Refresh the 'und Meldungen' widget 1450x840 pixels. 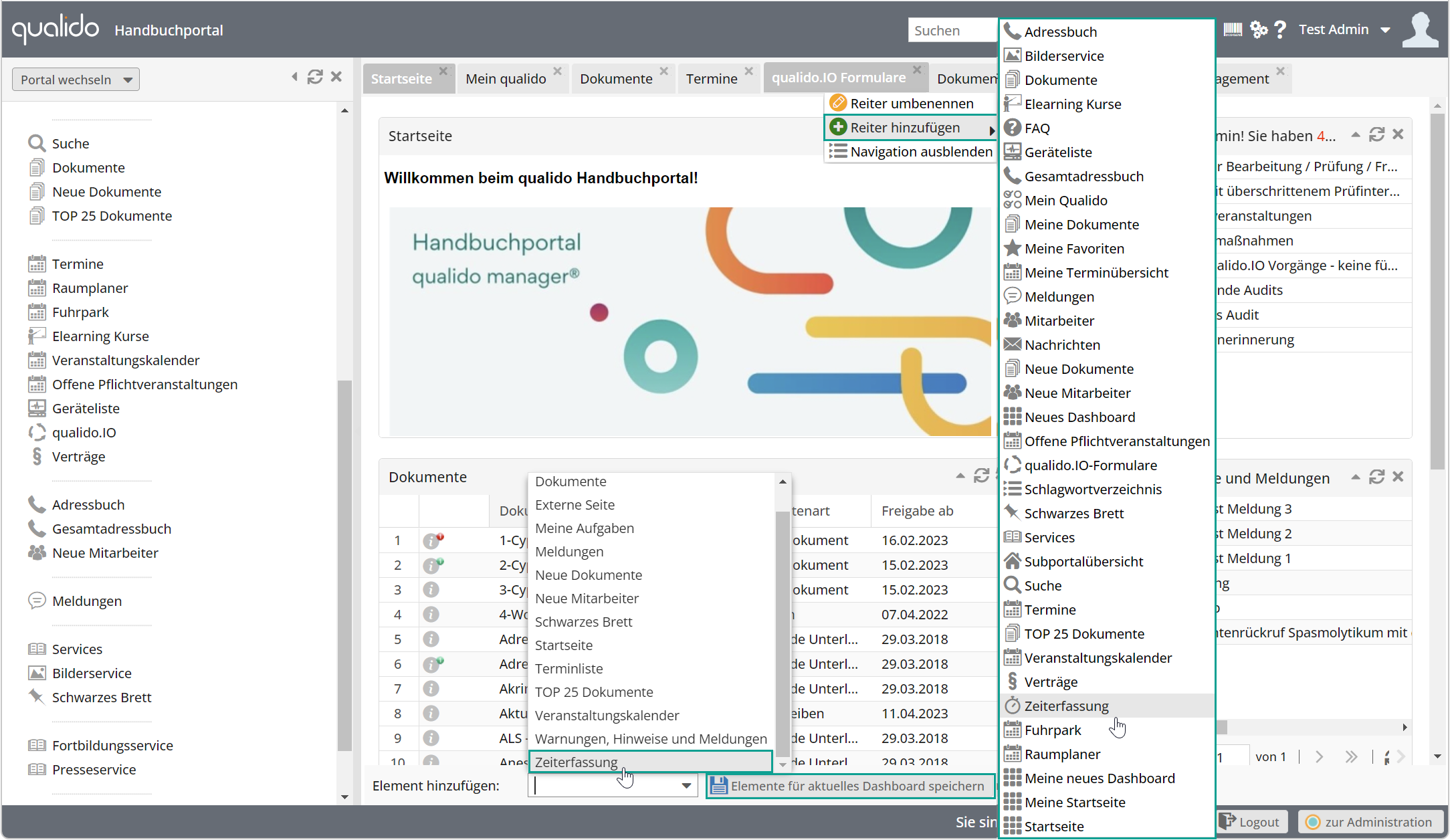tap(1376, 477)
